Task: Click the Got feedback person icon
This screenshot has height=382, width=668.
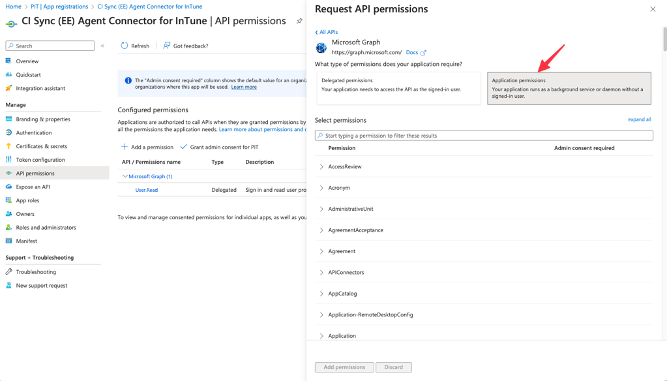Action: [x=167, y=46]
